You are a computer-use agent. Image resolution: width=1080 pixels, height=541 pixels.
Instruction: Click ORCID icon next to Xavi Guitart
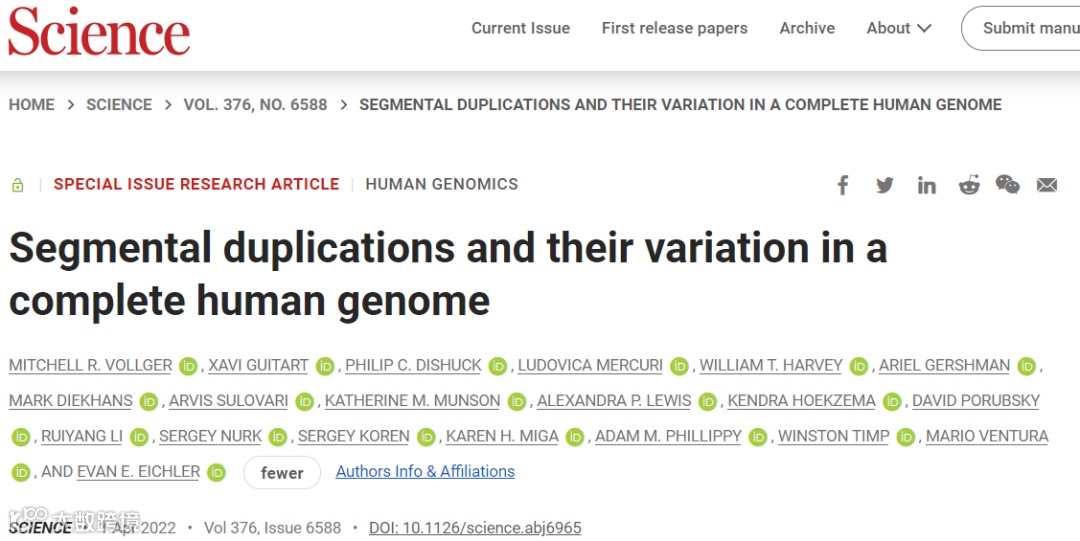point(325,366)
